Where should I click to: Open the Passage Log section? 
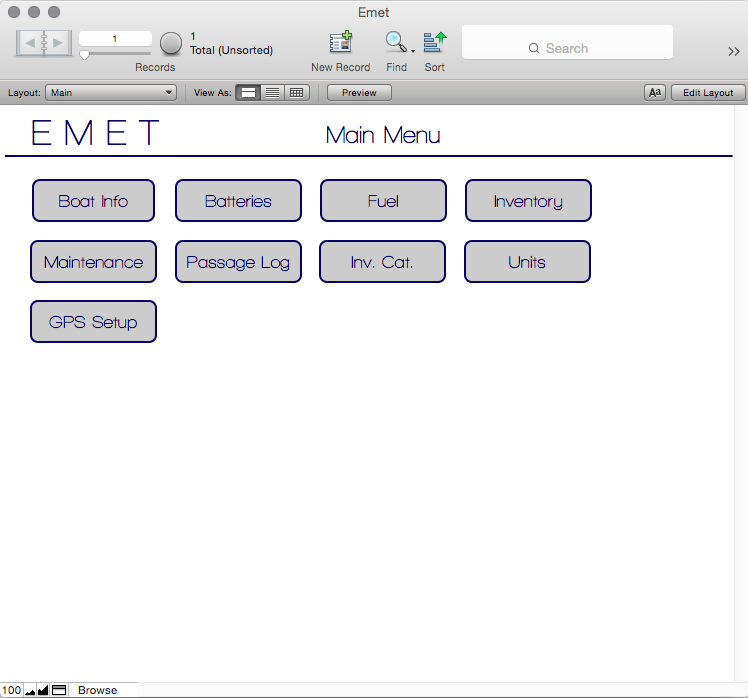[x=239, y=262]
